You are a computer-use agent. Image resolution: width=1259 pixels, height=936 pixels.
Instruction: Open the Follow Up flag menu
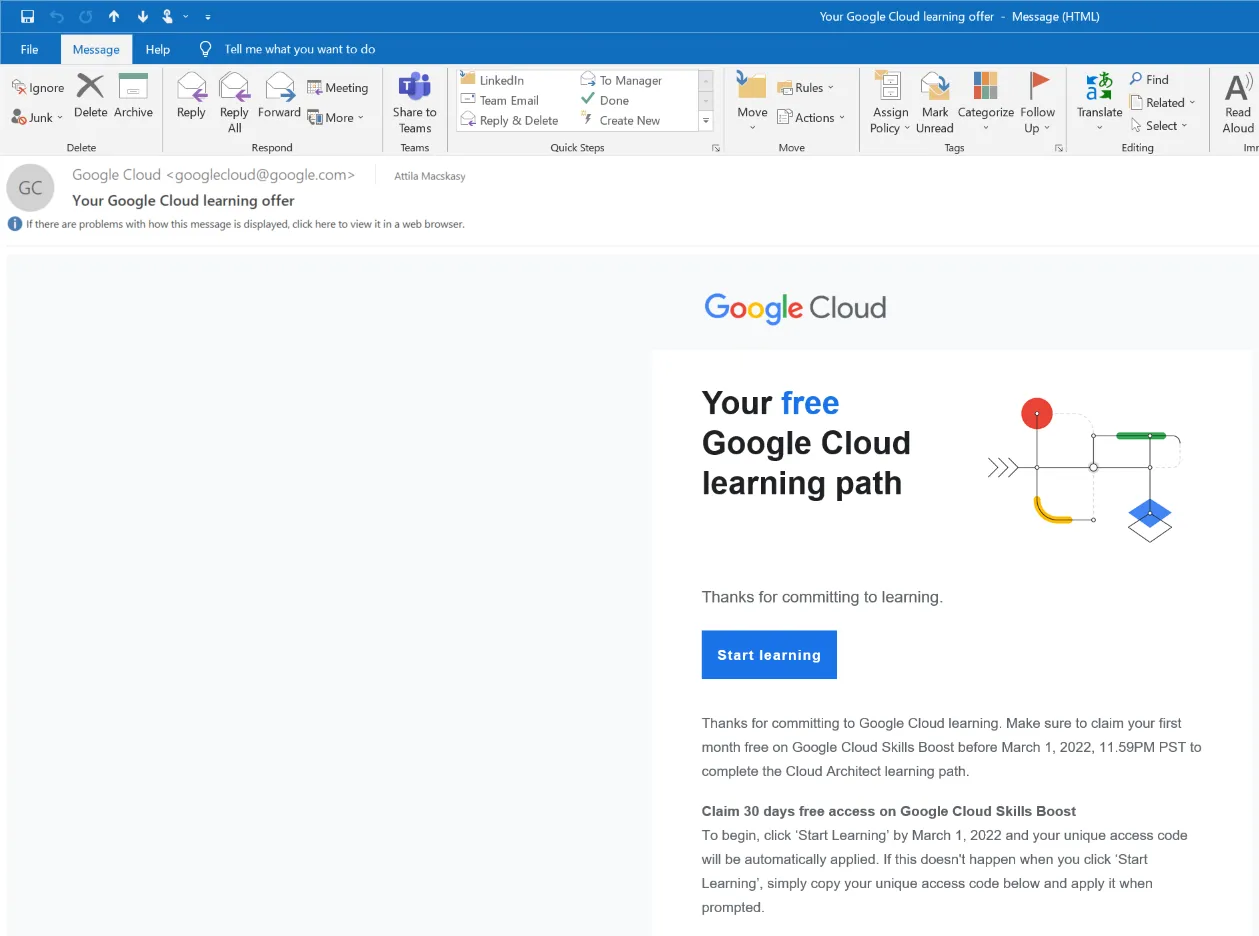click(x=1038, y=102)
